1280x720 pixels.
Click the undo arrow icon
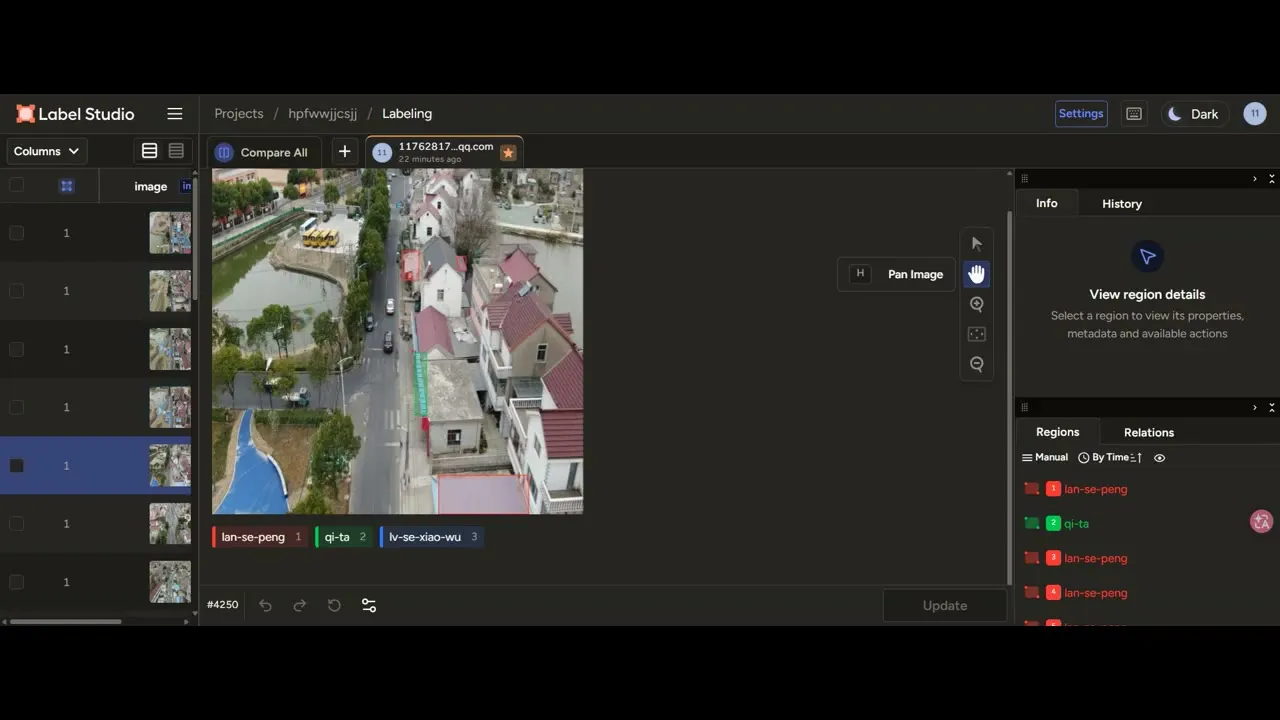[x=265, y=605]
